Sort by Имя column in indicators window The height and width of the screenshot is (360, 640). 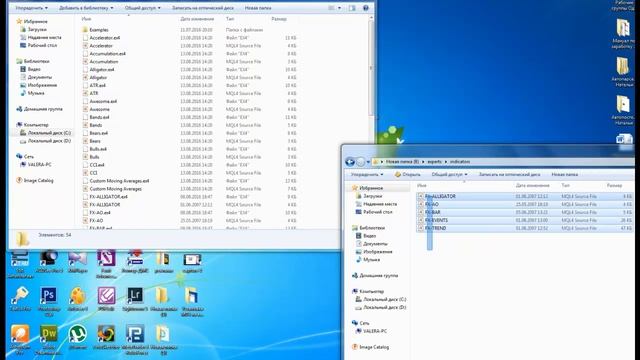tap(422, 185)
